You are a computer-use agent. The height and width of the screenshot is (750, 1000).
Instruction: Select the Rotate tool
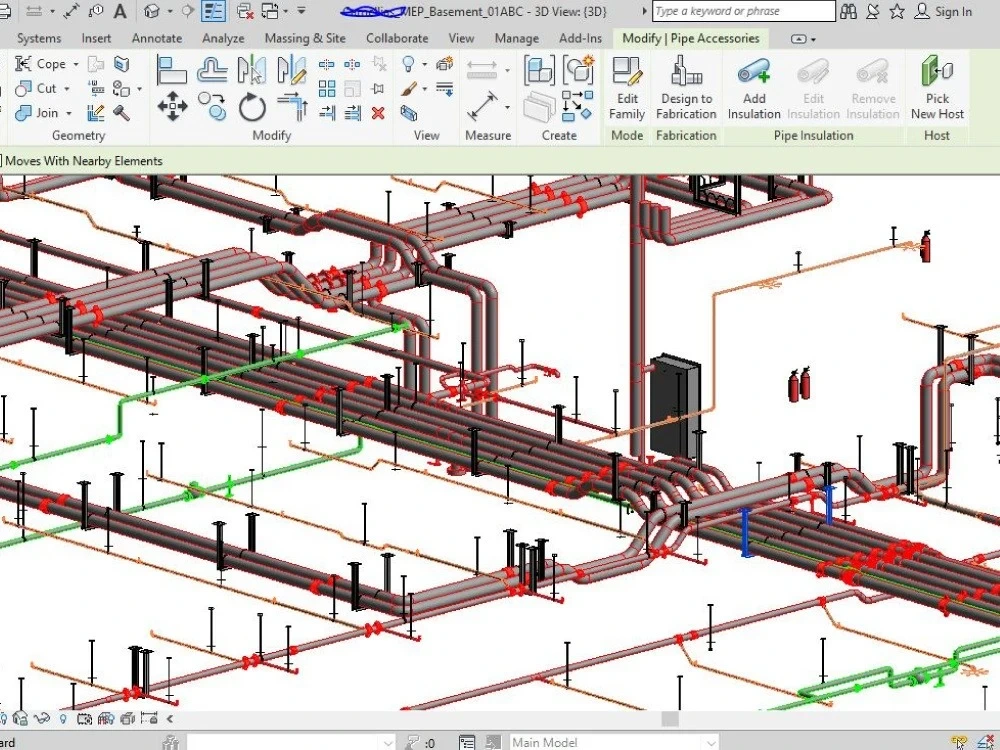(x=252, y=107)
